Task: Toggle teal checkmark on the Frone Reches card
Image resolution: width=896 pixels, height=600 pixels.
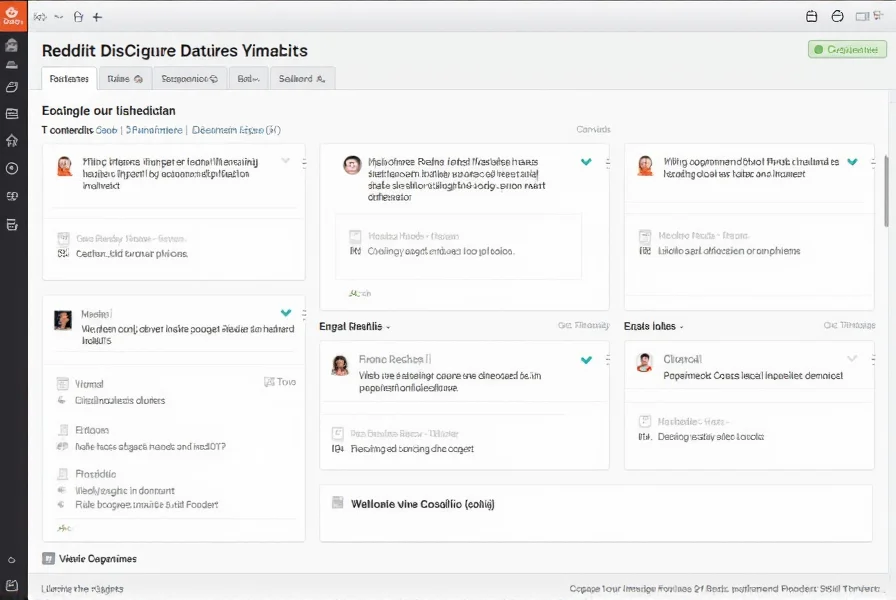Action: point(586,359)
